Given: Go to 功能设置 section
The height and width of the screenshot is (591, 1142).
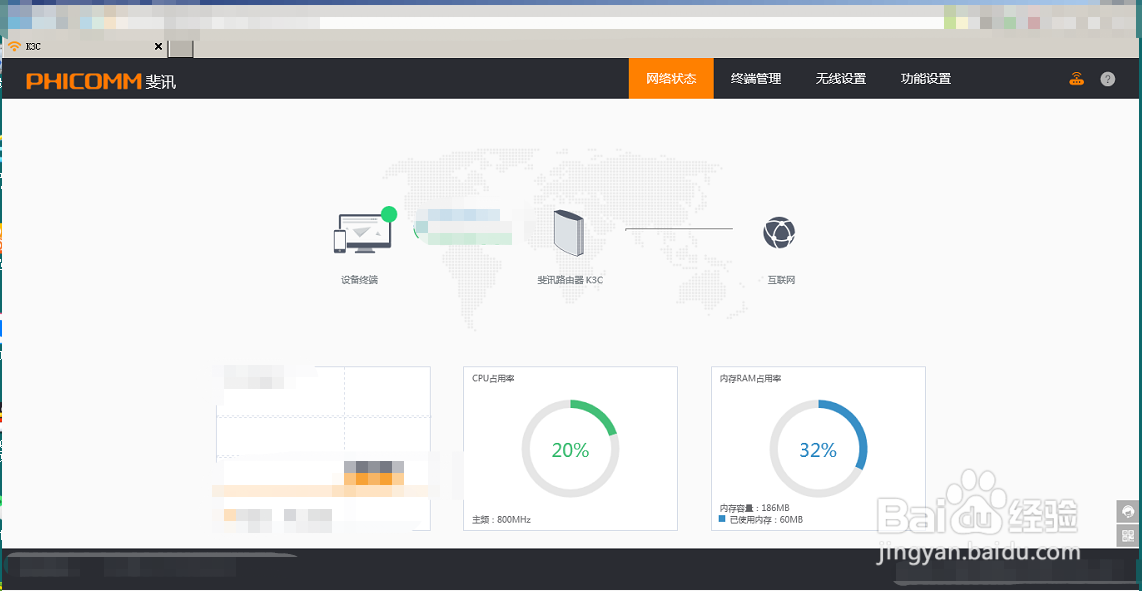Looking at the screenshot, I should (926, 79).
